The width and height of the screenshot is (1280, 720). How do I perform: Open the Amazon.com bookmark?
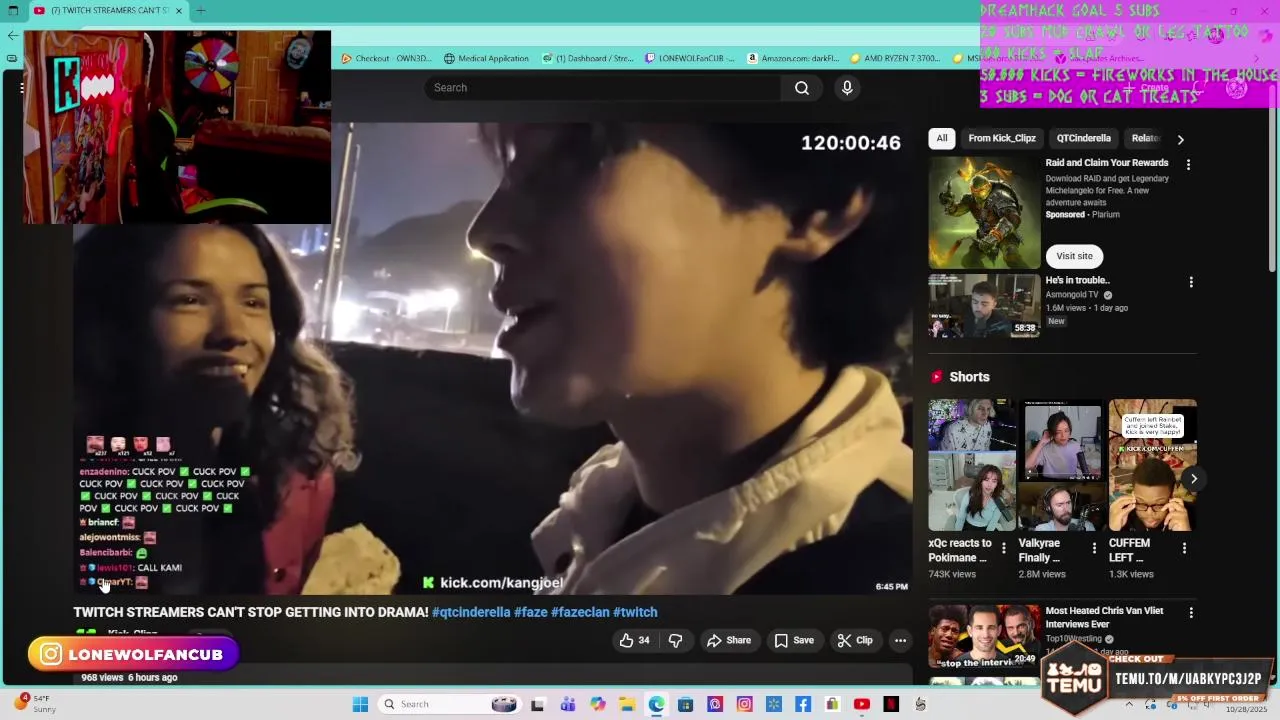click(793, 58)
